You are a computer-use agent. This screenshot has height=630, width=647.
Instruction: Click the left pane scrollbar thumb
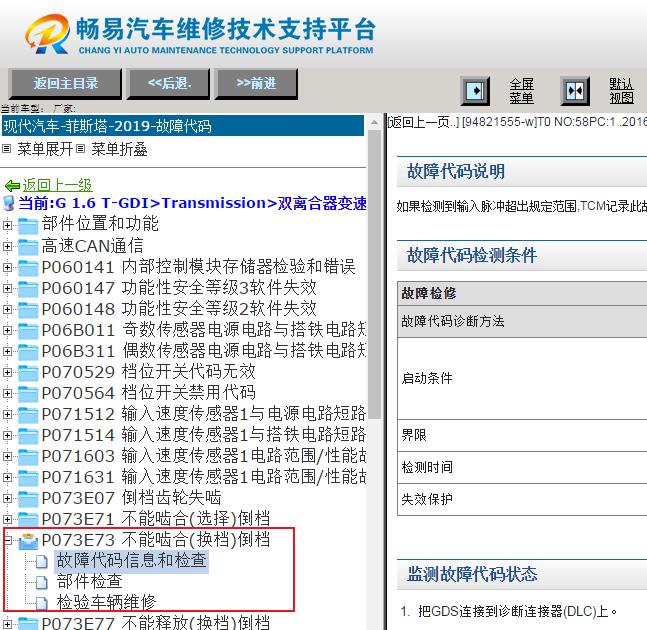[374, 274]
